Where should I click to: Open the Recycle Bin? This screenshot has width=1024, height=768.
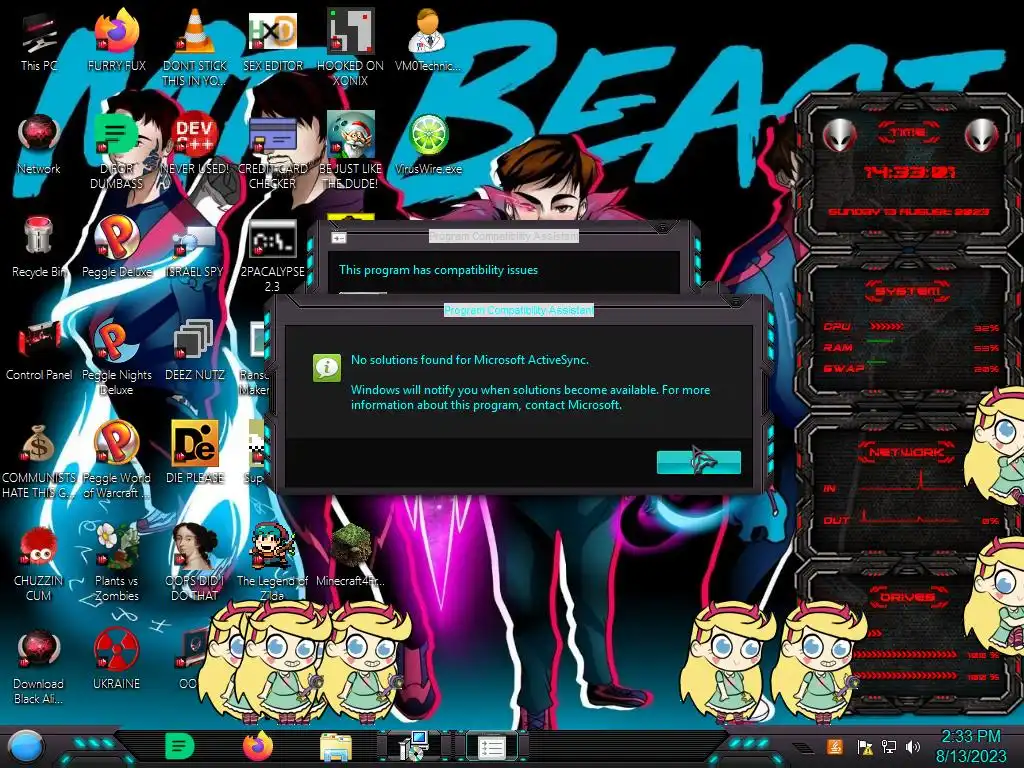[39, 247]
